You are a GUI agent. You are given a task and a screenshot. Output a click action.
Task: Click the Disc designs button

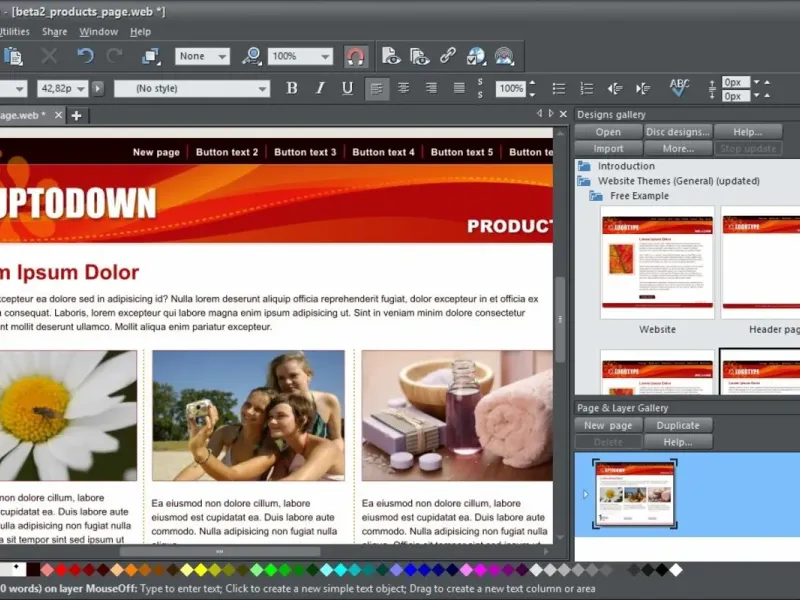(677, 132)
